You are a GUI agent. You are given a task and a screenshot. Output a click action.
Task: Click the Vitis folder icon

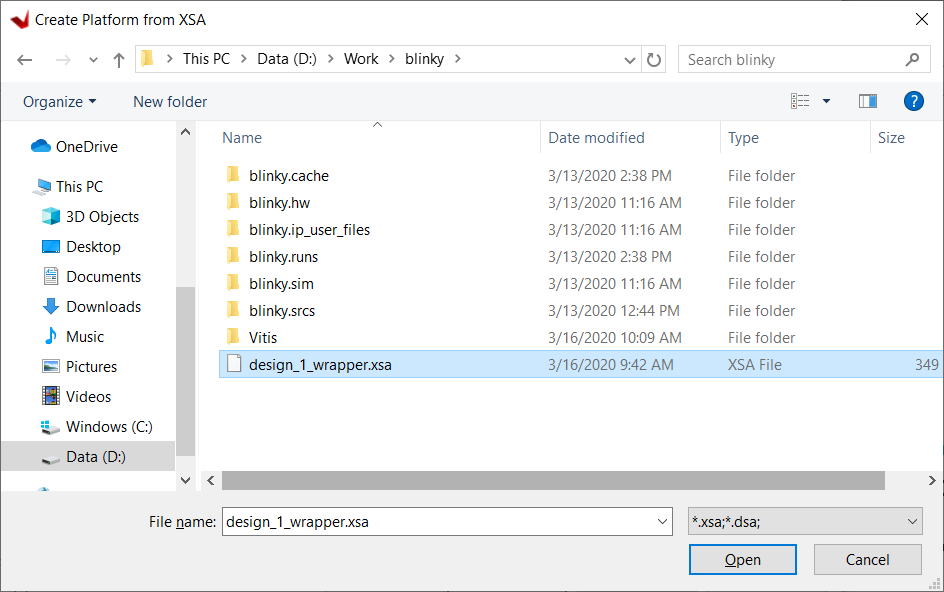pyautogui.click(x=234, y=337)
